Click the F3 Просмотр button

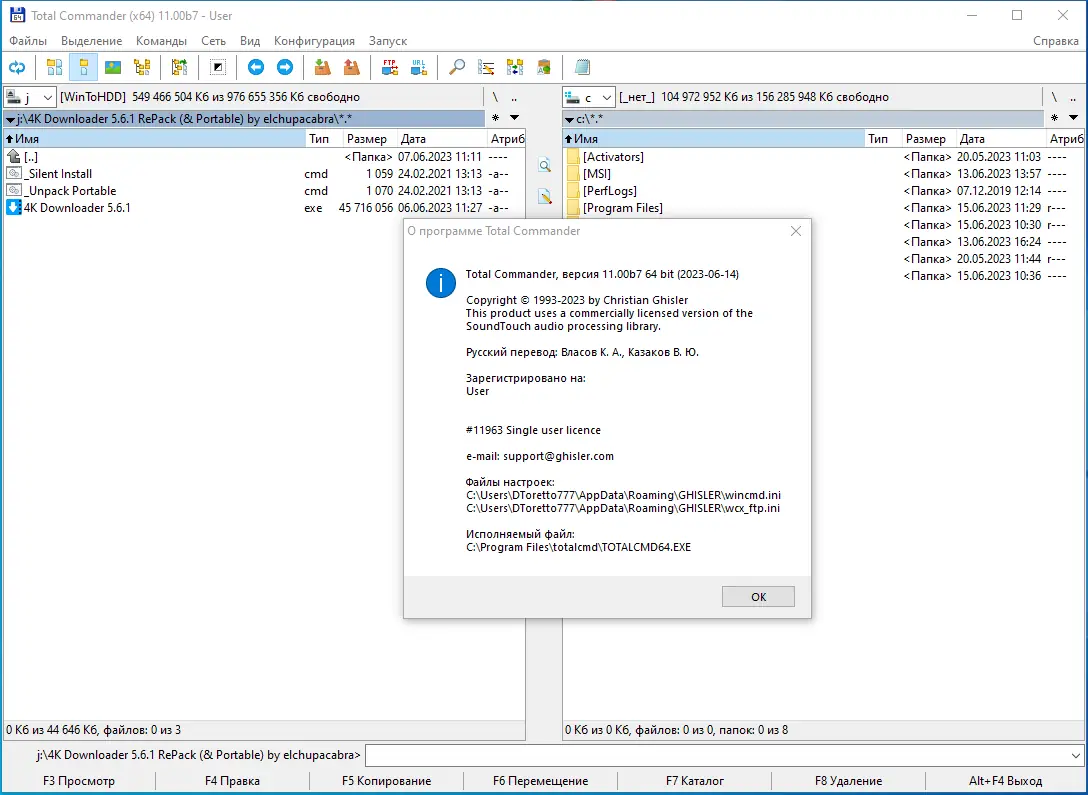point(79,781)
